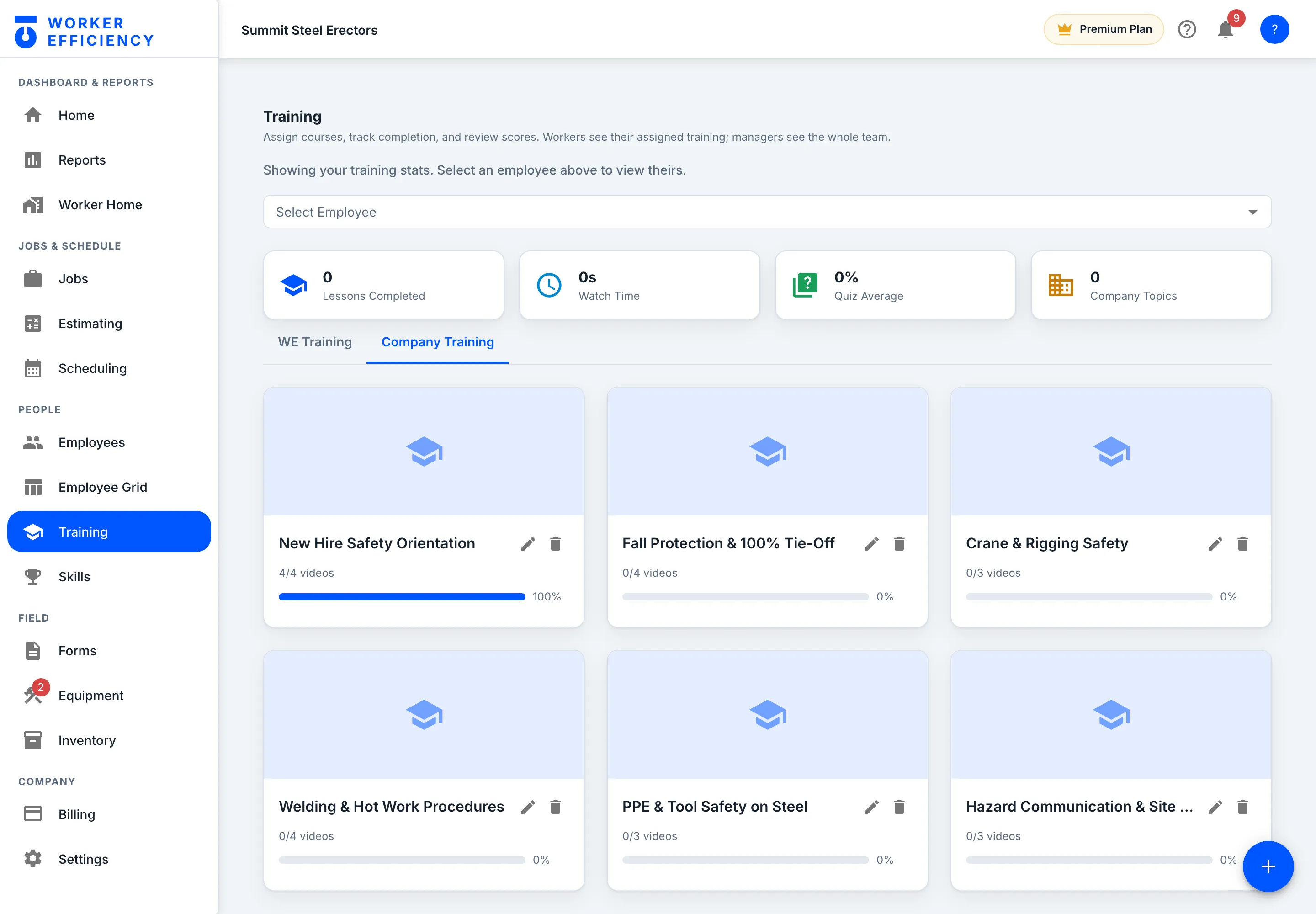Click the New Hire Safety Orientation progress bar

coord(402,597)
